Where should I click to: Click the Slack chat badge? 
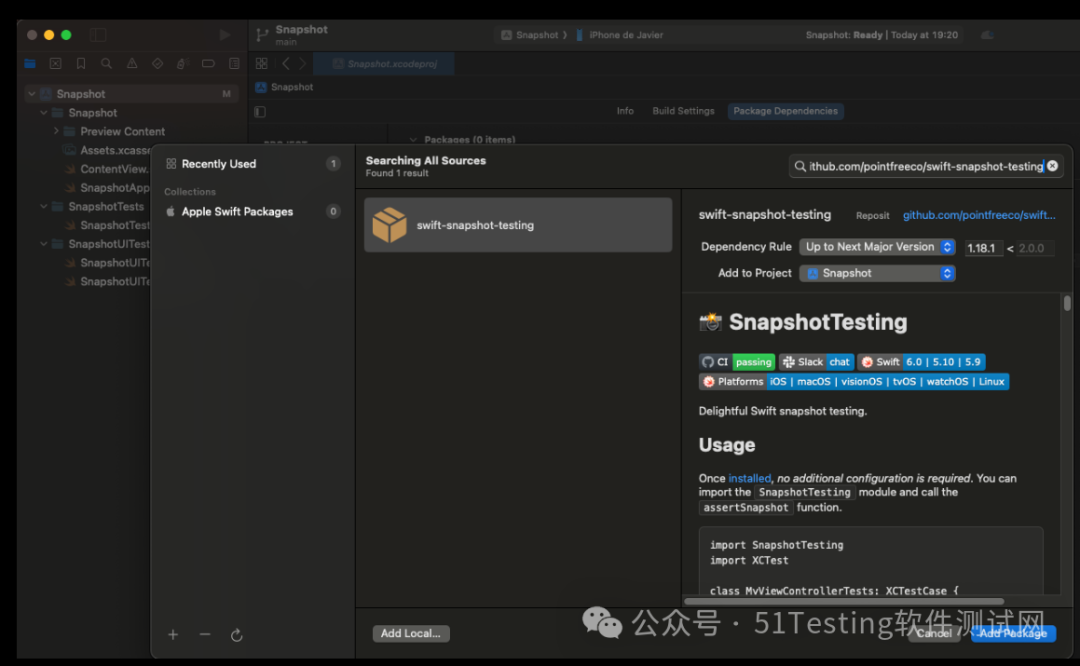817,362
